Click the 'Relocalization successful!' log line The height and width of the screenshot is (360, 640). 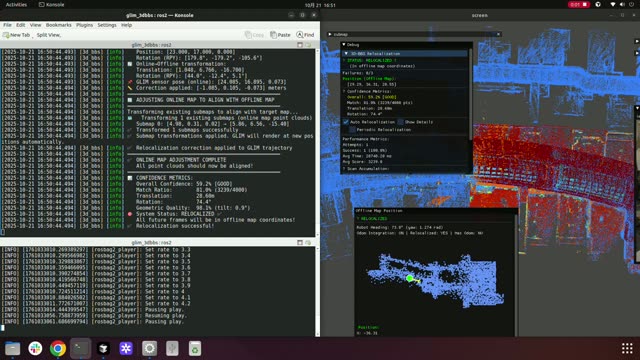coord(175,226)
